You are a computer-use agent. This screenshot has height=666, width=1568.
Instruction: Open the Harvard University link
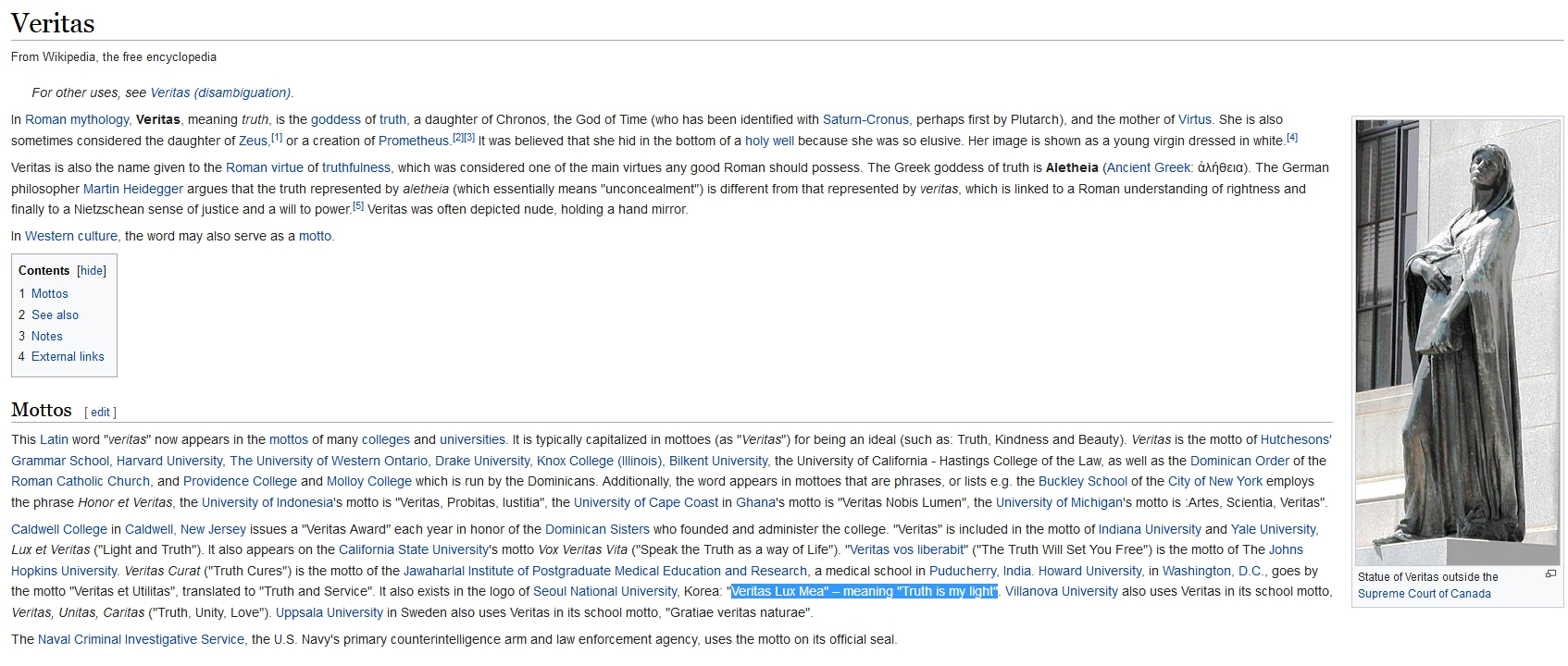click(x=169, y=462)
